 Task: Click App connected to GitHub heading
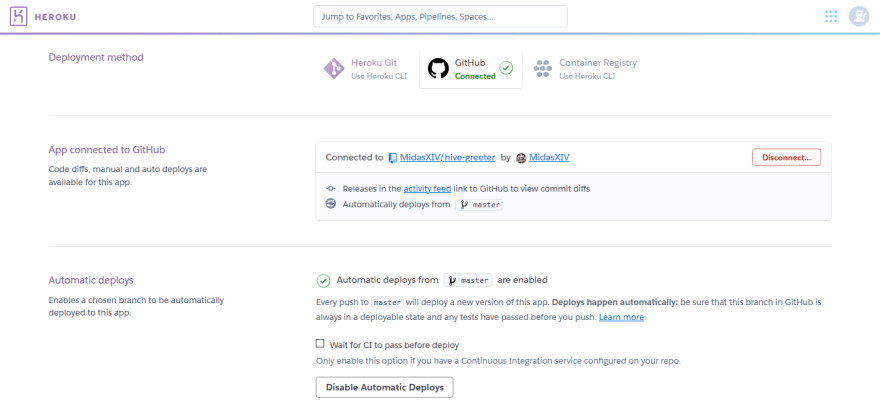pos(107,150)
